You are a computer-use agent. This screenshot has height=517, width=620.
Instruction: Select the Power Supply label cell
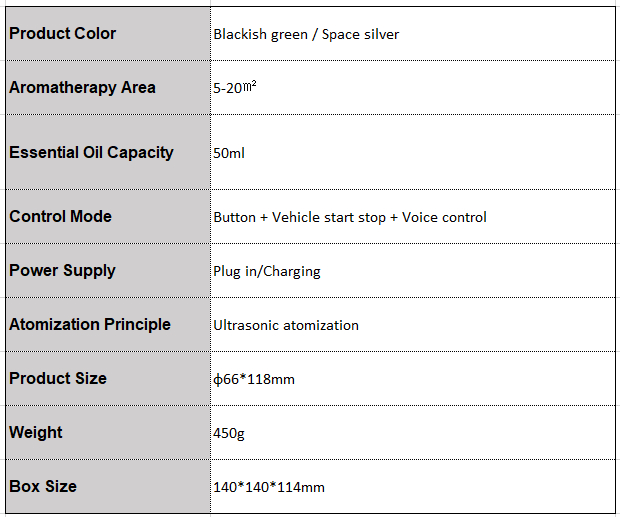tap(108, 271)
